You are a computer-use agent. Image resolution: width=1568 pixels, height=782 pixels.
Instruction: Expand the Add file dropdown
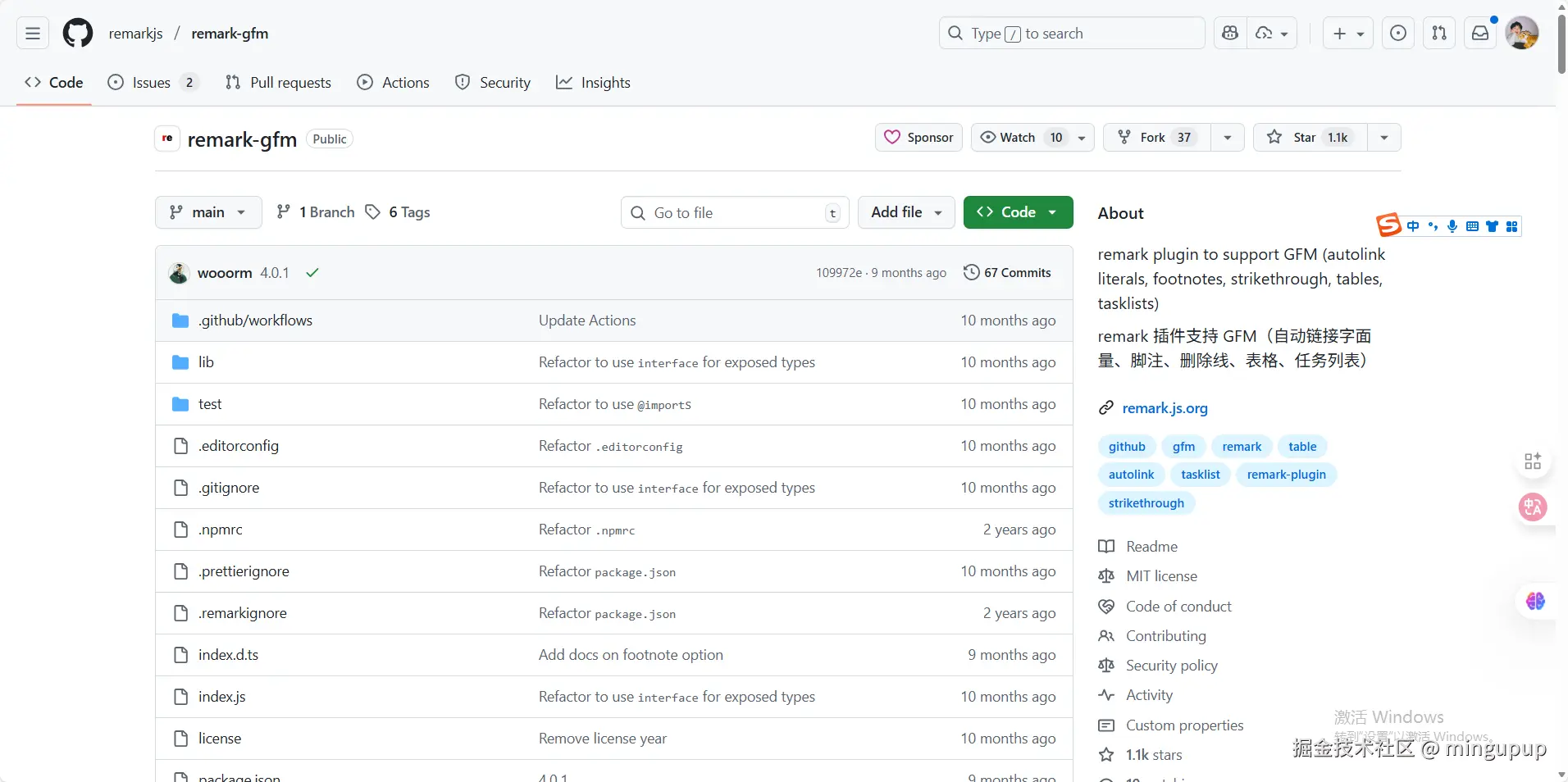click(x=906, y=212)
